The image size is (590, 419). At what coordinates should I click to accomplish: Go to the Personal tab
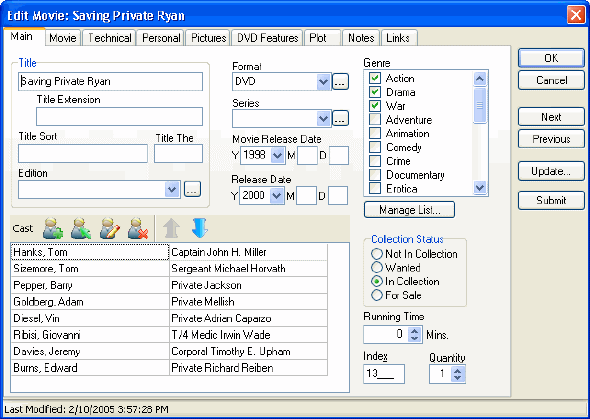coord(161,38)
